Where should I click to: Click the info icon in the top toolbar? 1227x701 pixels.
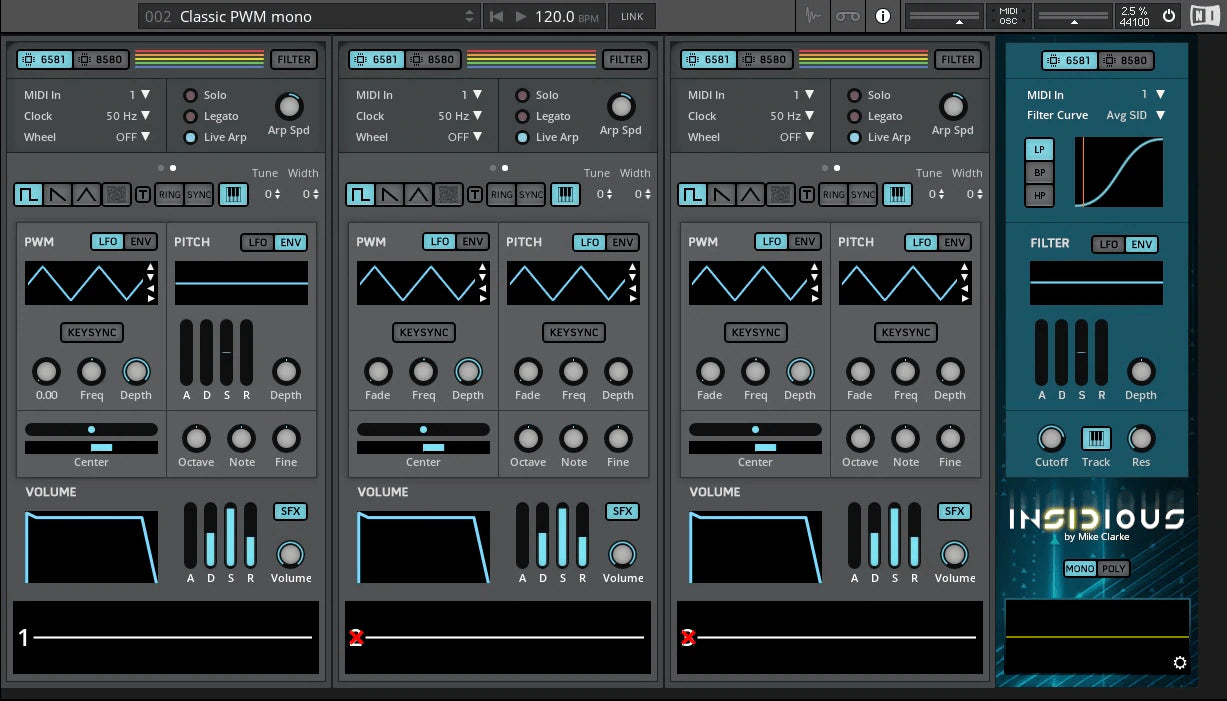click(x=884, y=16)
